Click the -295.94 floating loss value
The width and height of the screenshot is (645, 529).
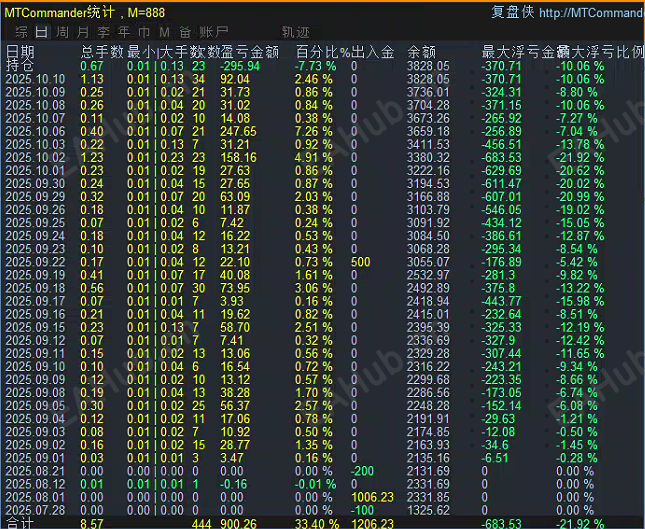[240, 66]
